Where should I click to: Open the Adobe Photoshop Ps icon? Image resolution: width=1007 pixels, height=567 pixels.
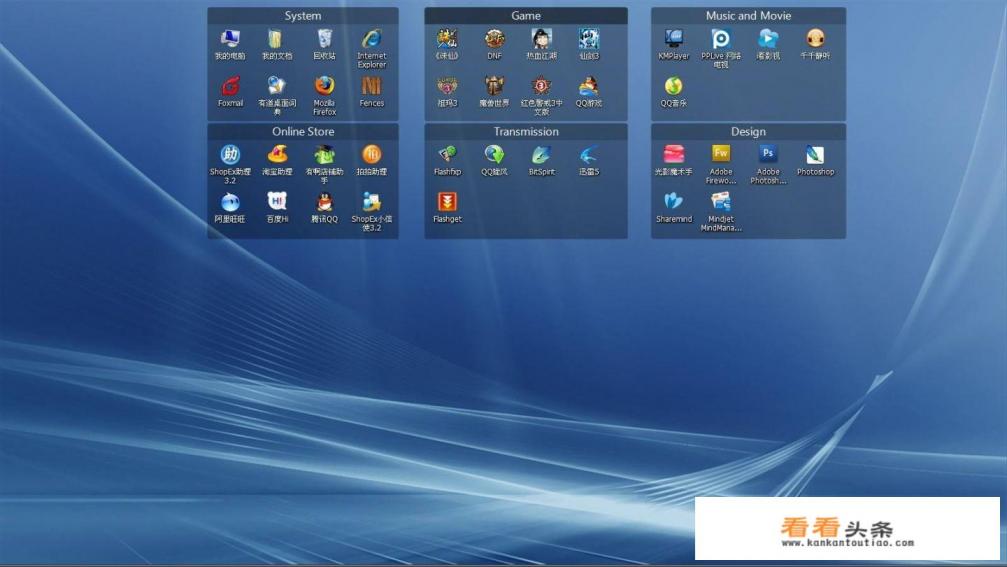768,155
